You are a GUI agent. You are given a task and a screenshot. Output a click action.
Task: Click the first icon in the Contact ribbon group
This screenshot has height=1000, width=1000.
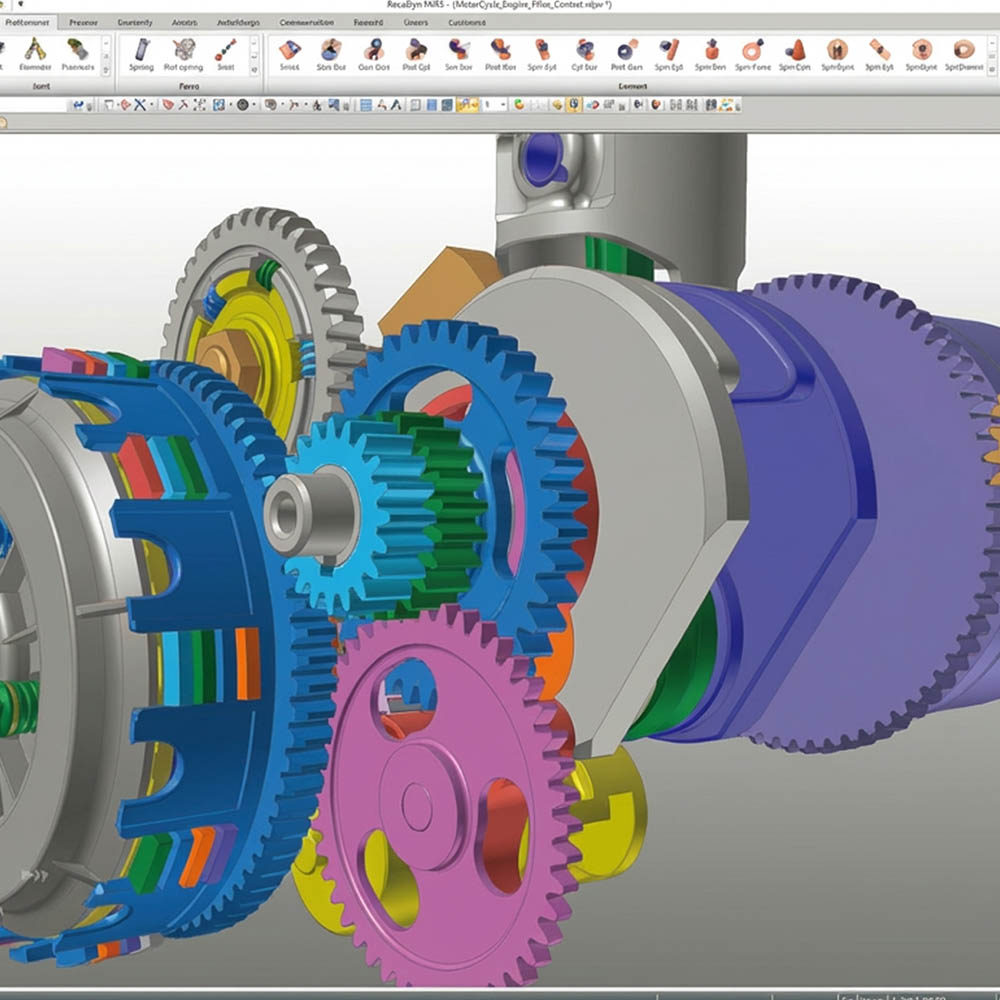(x=289, y=50)
